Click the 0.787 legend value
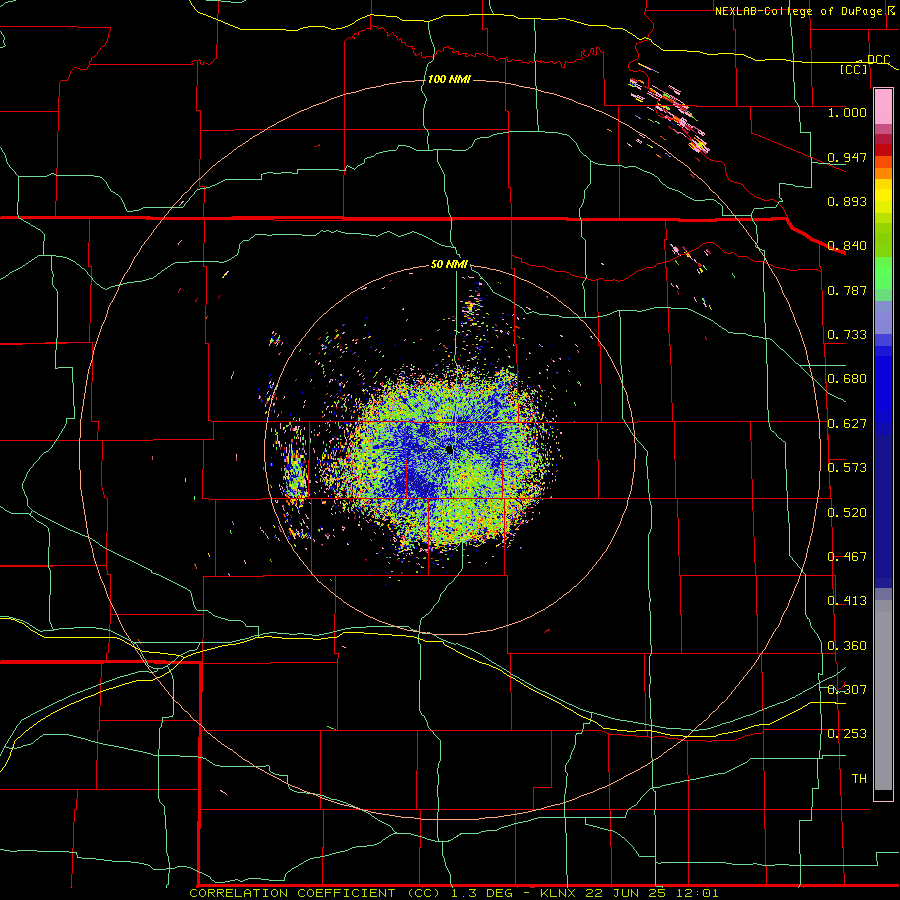 847,290
